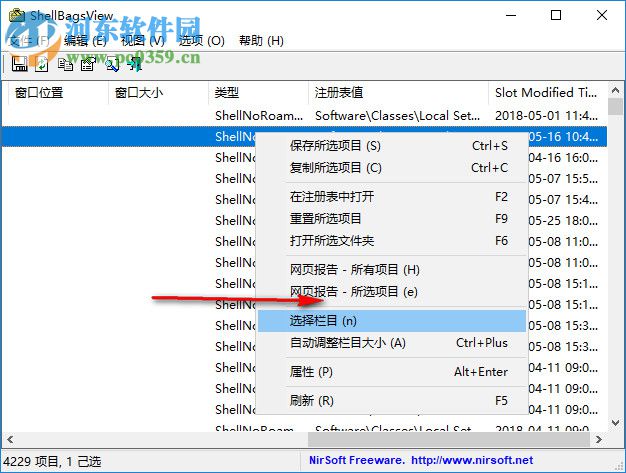Open the 帮助 (H) menu
626x473 pixels.
[261, 41]
